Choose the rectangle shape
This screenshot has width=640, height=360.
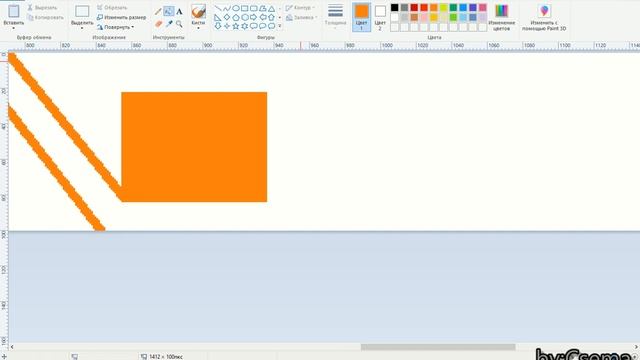245,8
